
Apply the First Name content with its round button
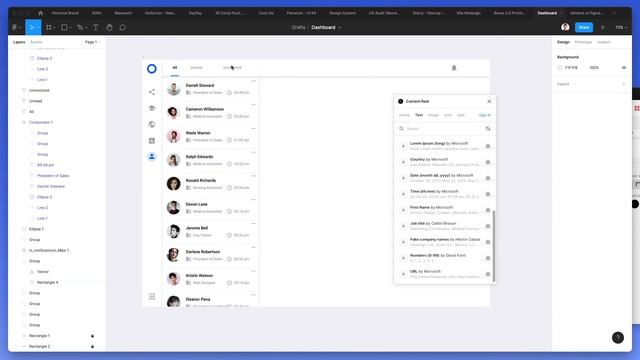pos(403,210)
